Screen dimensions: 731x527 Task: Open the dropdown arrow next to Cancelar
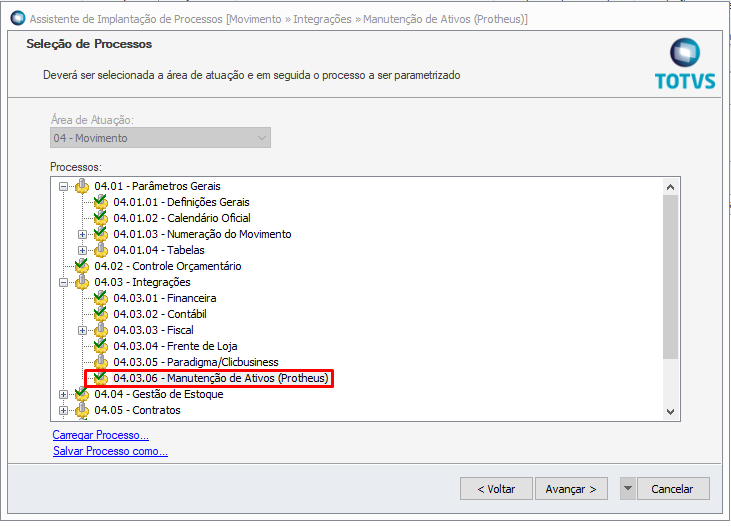coord(628,488)
